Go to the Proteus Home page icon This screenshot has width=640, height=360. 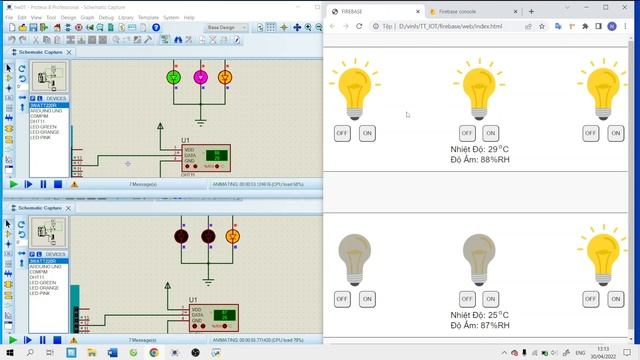(x=57, y=27)
